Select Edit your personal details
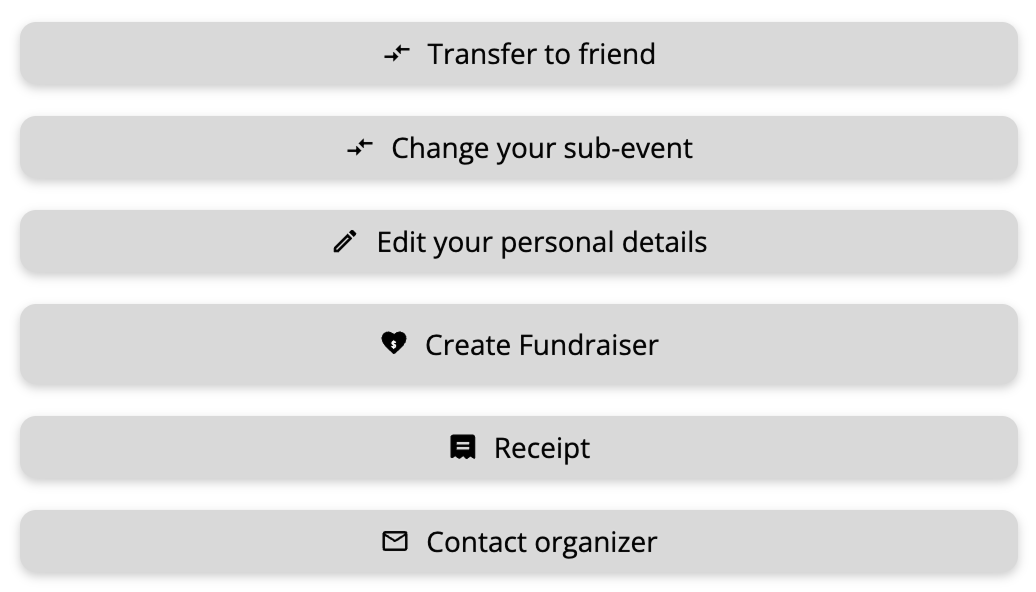1036x592 pixels. click(x=518, y=242)
